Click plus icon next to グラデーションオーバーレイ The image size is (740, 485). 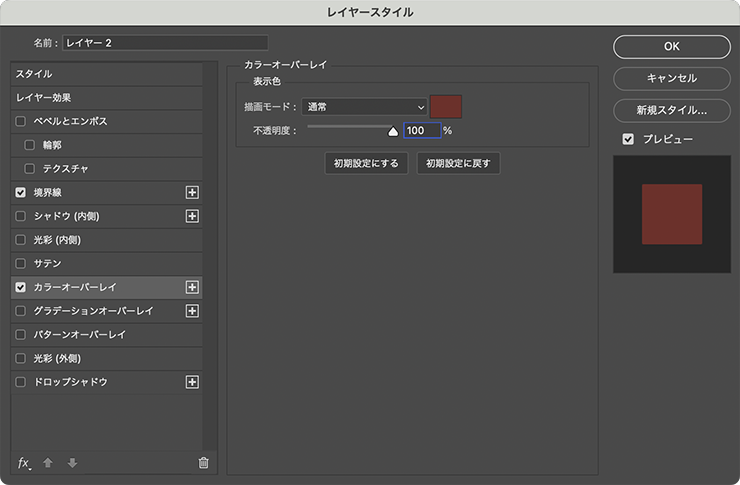(193, 311)
